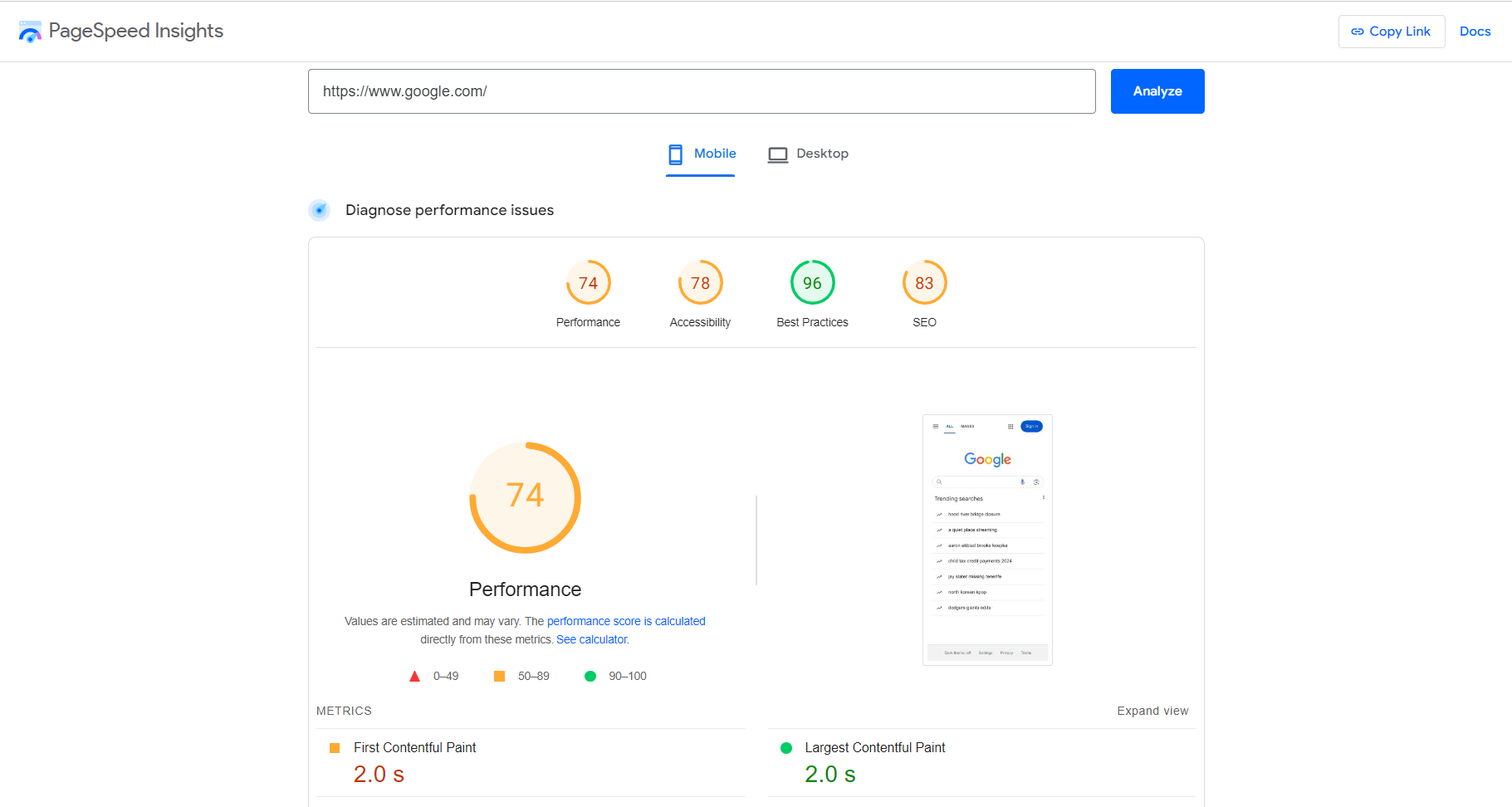Click the METRICS section label
1512x807 pixels.
(344, 711)
